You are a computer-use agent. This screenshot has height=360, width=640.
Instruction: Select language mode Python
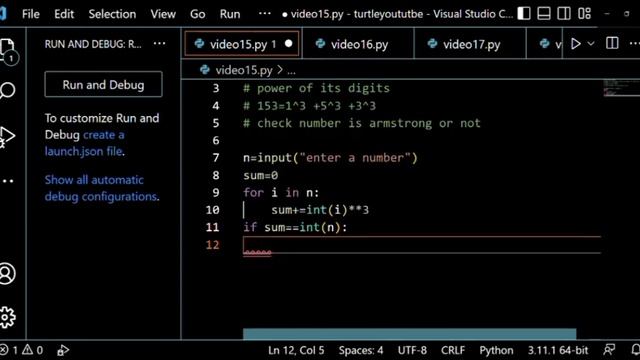[x=496, y=350]
